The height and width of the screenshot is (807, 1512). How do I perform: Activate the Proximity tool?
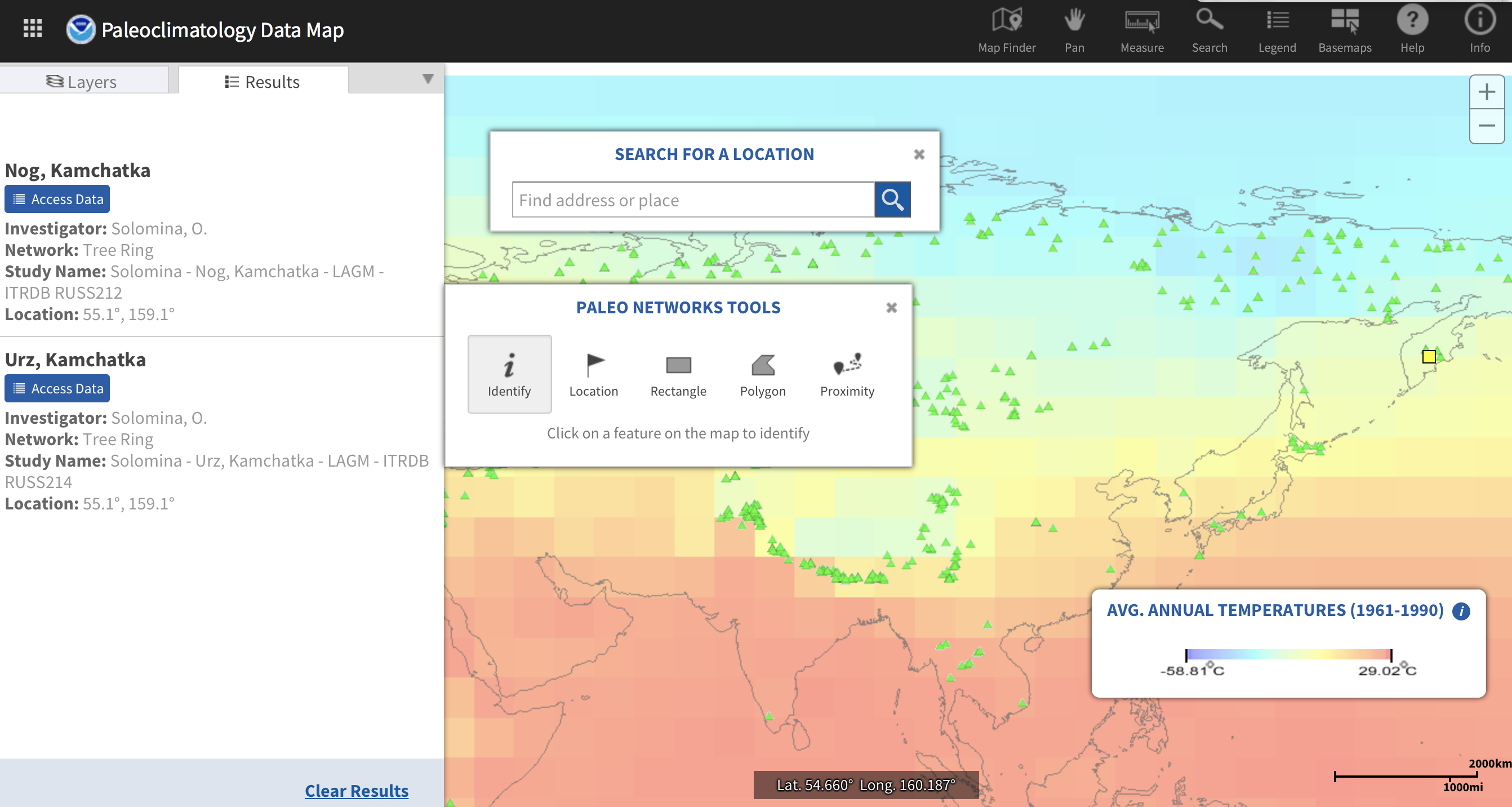point(846,374)
